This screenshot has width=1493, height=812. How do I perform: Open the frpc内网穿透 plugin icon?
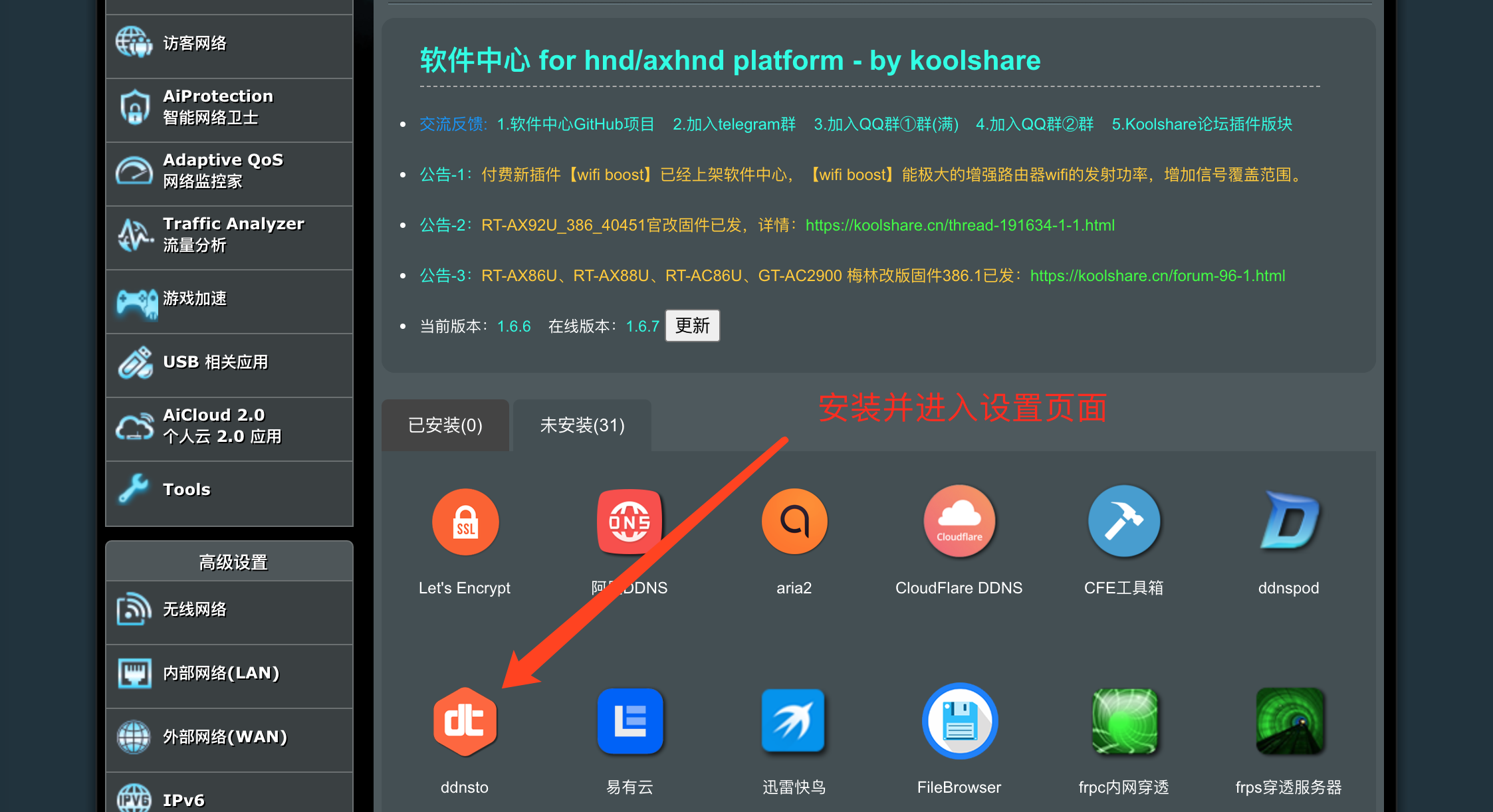(x=1124, y=722)
